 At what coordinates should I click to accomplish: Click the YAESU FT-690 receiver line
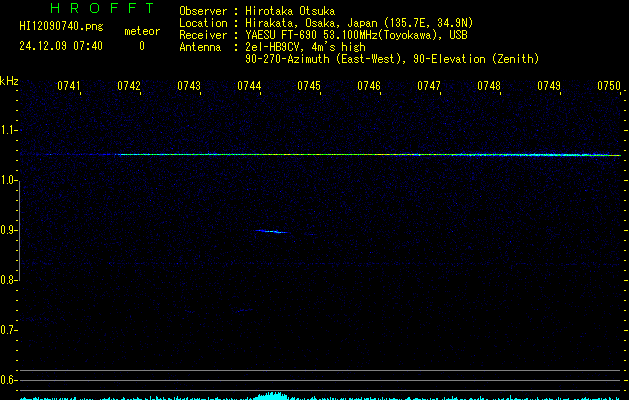tap(356, 35)
